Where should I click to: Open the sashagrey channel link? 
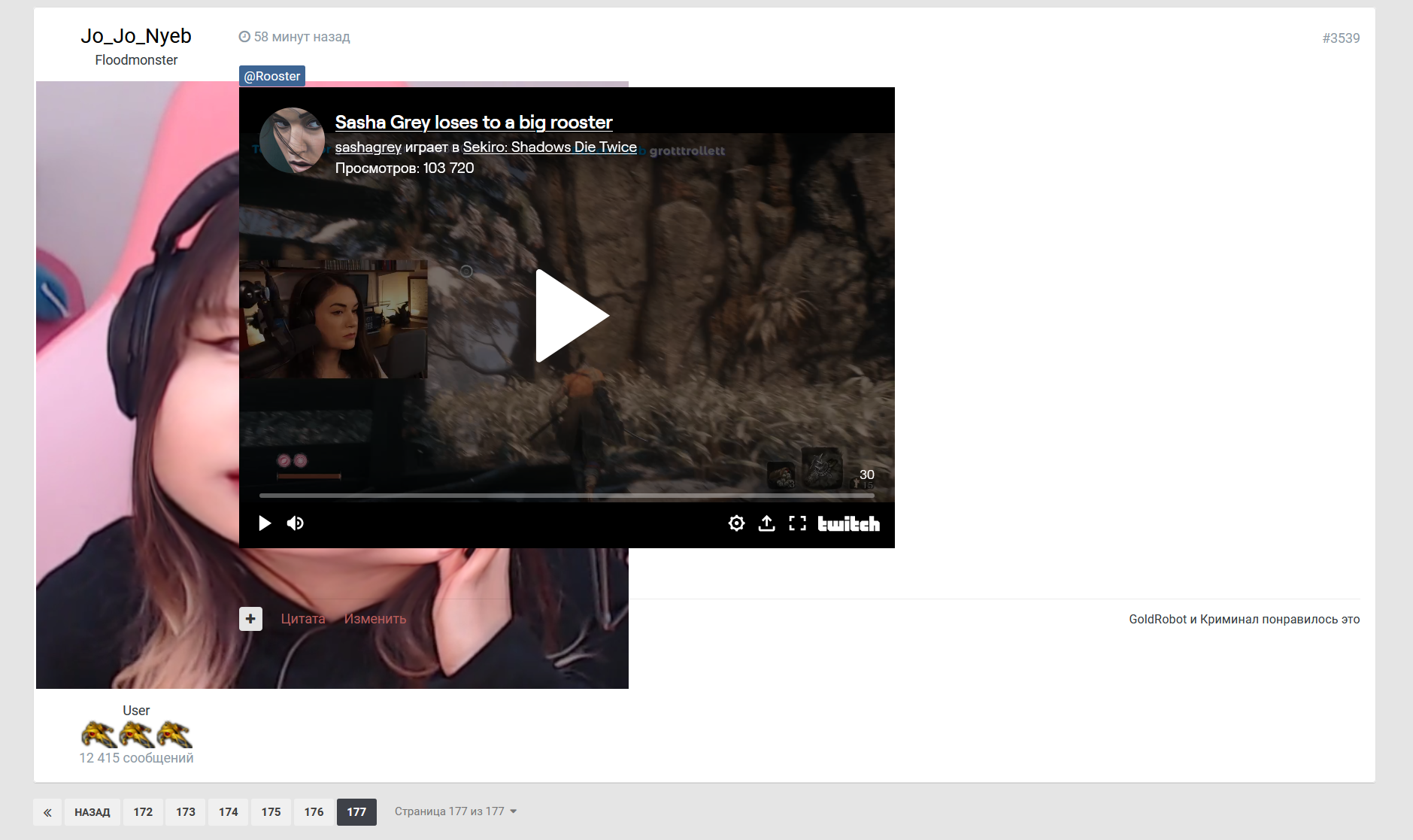tap(368, 147)
